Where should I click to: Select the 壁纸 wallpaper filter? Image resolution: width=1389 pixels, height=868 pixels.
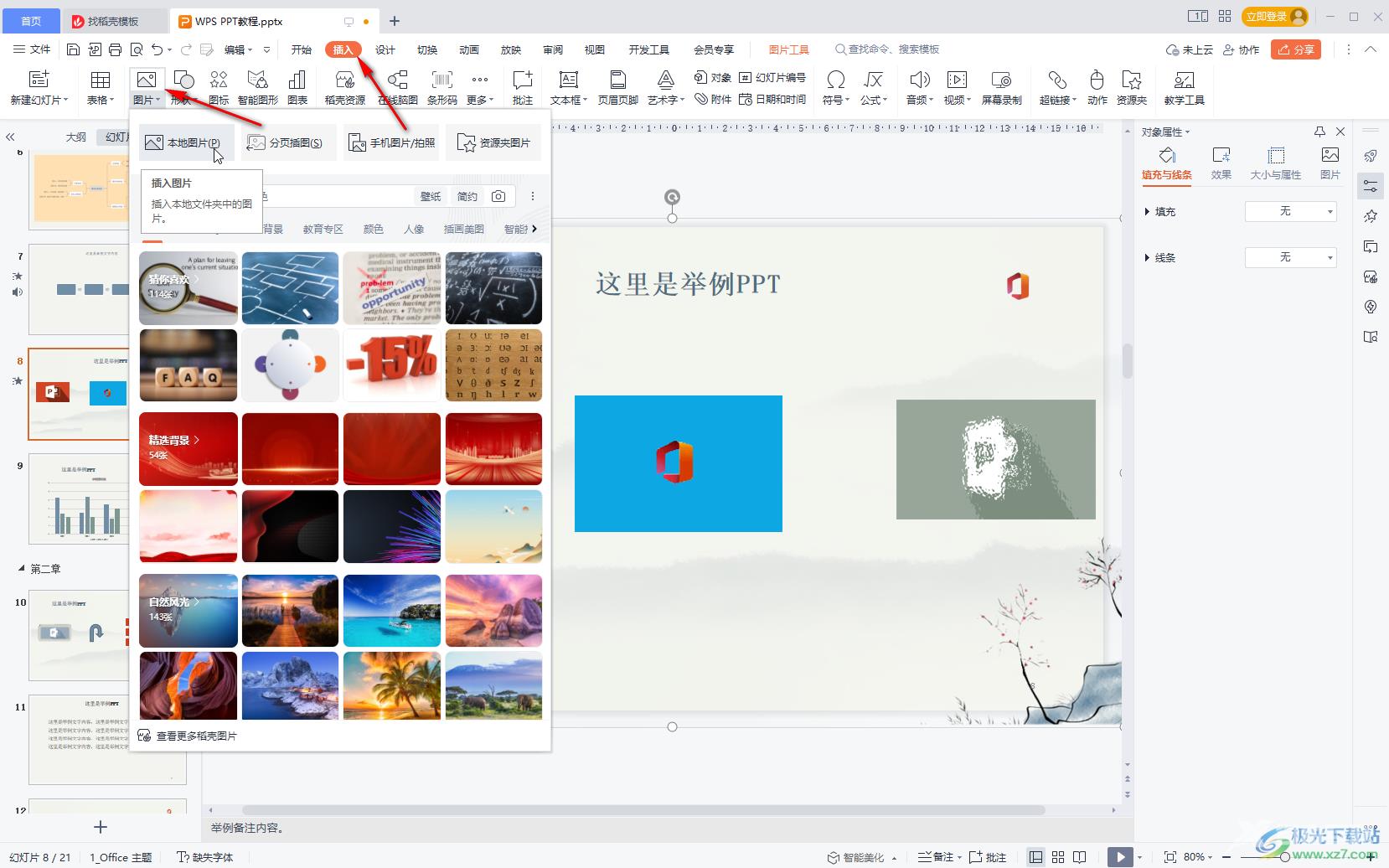coord(431,196)
